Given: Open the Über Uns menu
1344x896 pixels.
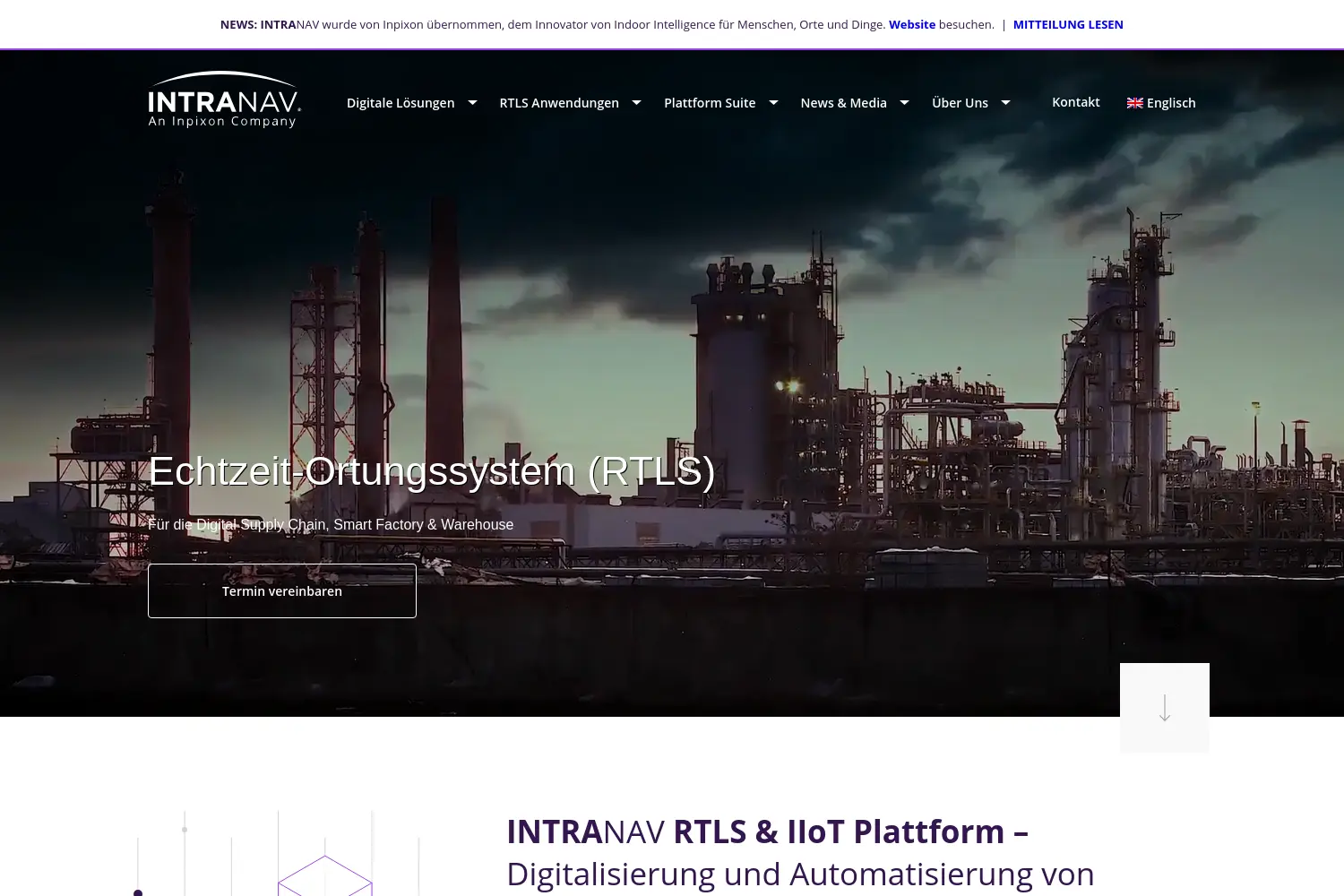Looking at the screenshot, I should pyautogui.click(x=960, y=103).
